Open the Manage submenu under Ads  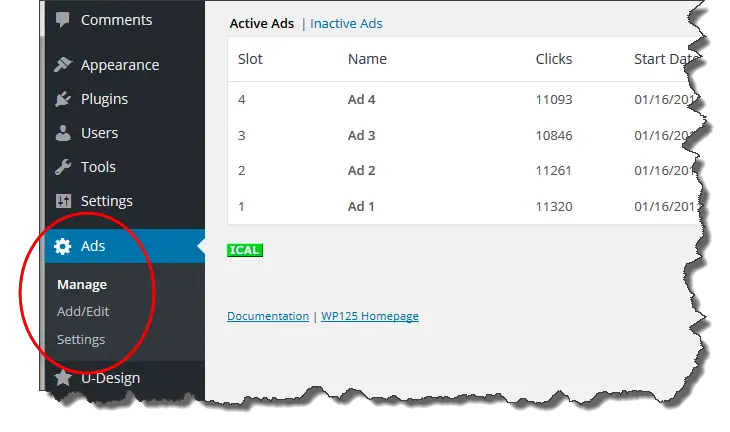[x=82, y=284]
